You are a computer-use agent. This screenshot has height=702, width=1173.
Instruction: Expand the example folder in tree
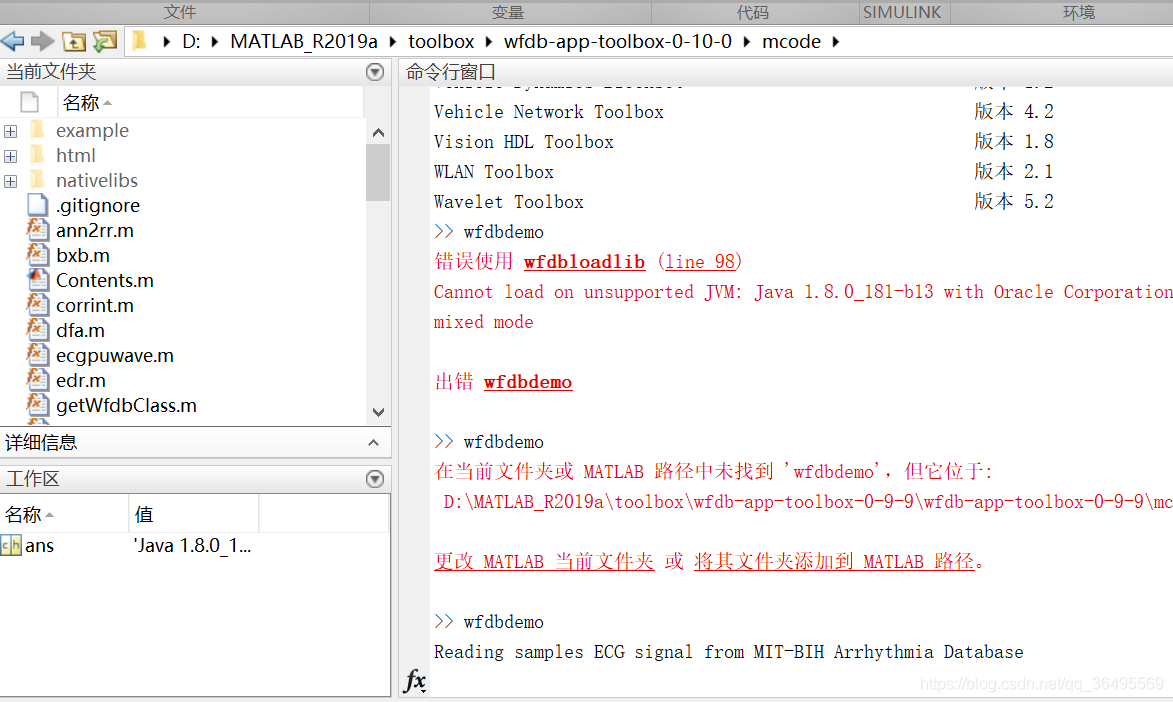(10, 130)
